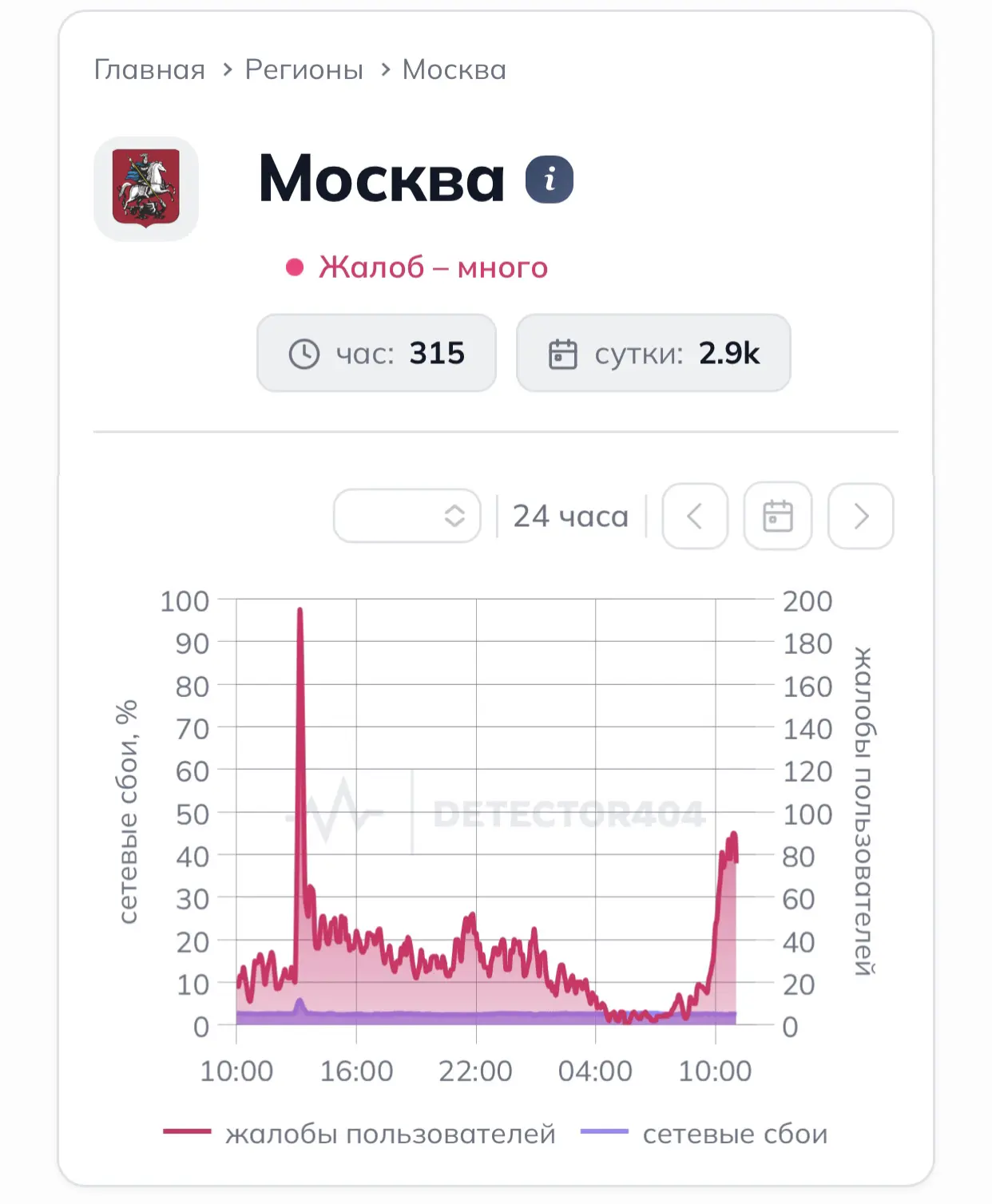Image resolution: width=992 pixels, height=1204 pixels.
Task: Click chevron separator after Главная breadcrumb
Action: click(228, 70)
